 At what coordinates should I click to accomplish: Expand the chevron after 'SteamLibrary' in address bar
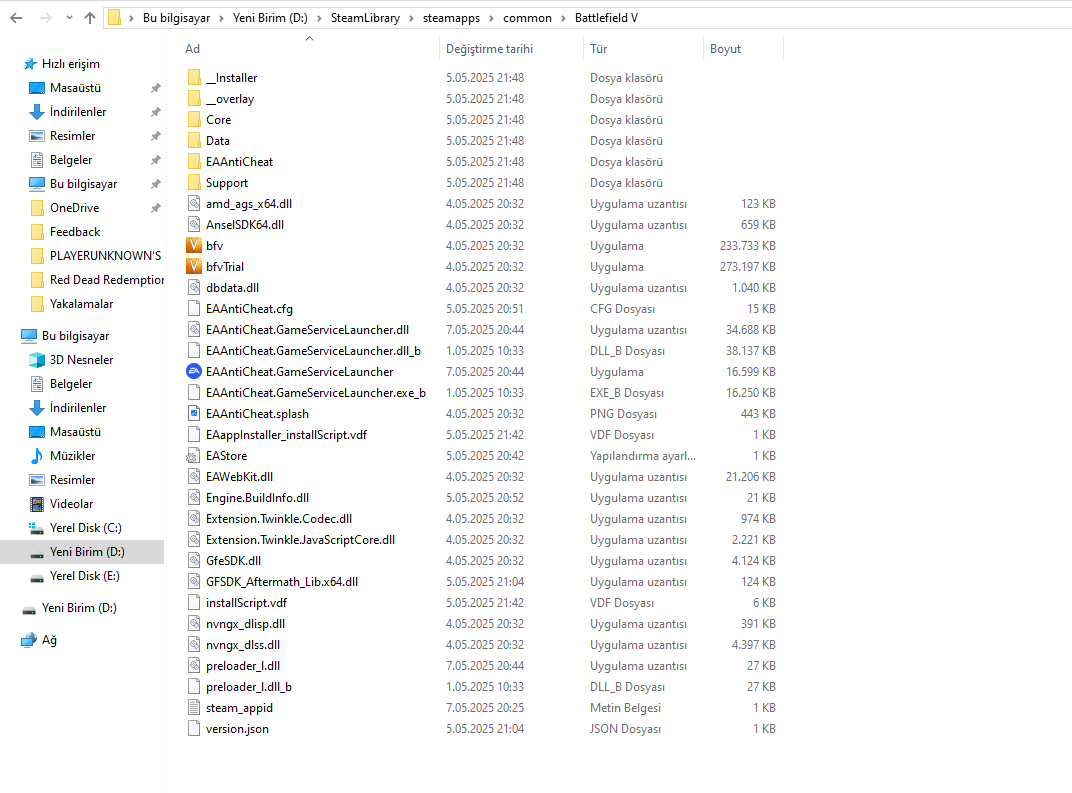[412, 18]
